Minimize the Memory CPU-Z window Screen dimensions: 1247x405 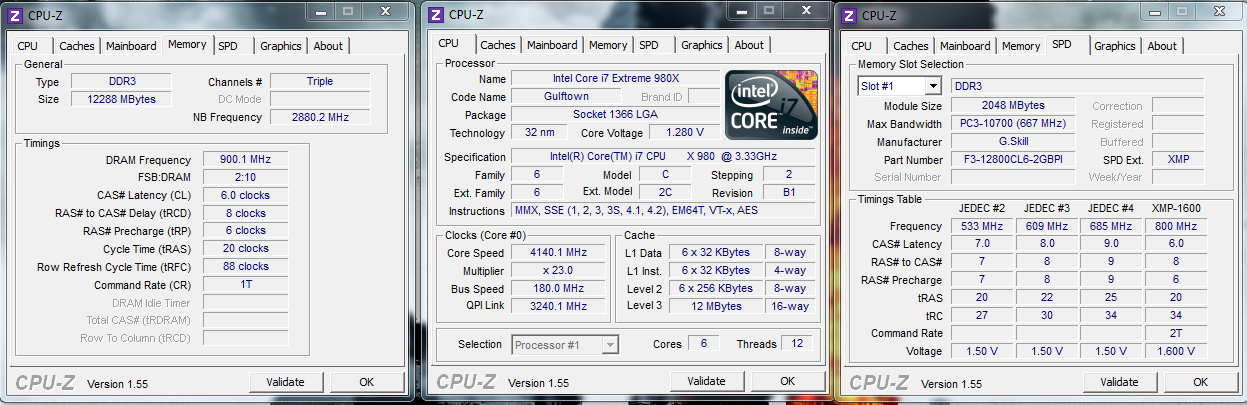coord(319,13)
